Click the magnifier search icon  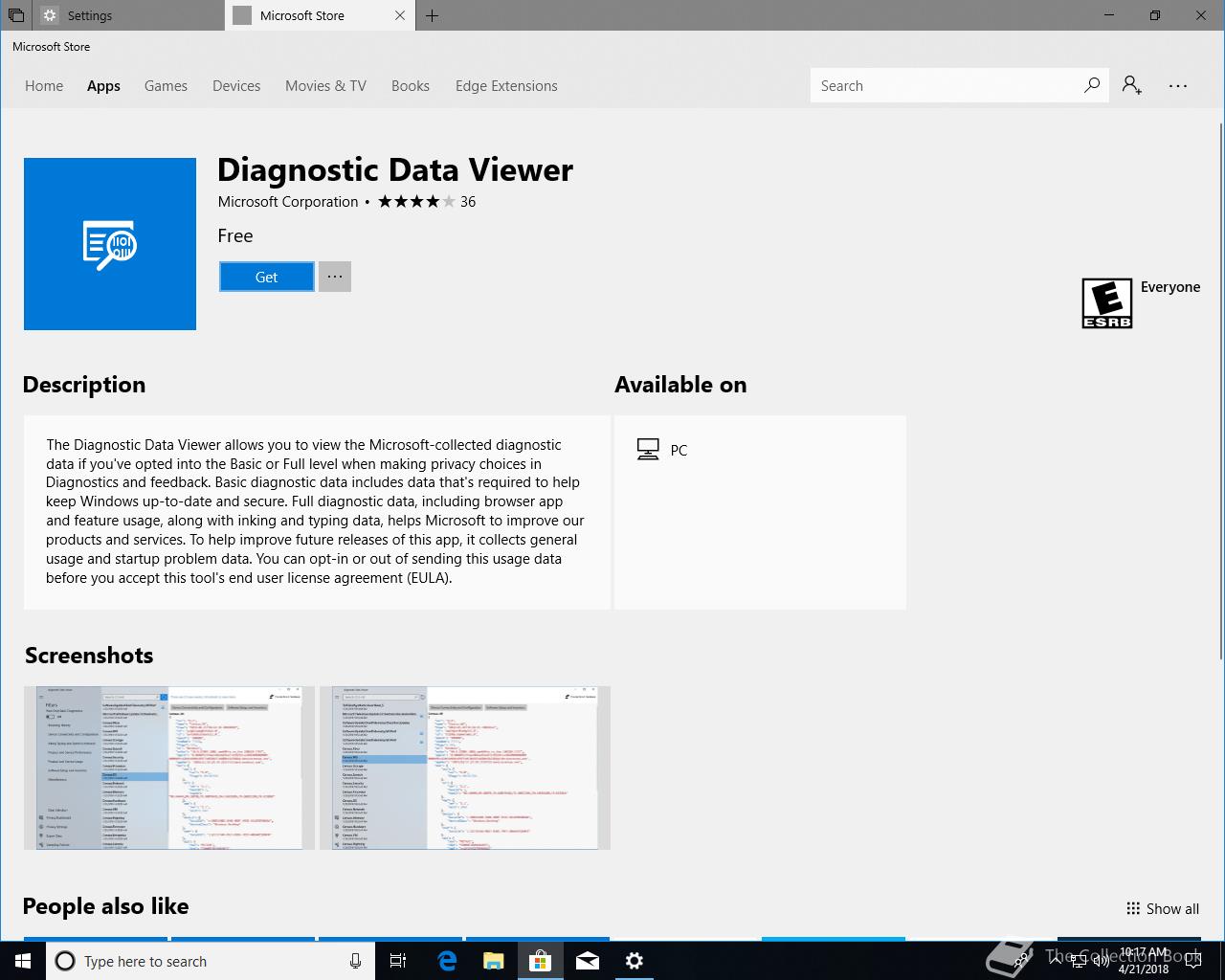coord(1092,85)
